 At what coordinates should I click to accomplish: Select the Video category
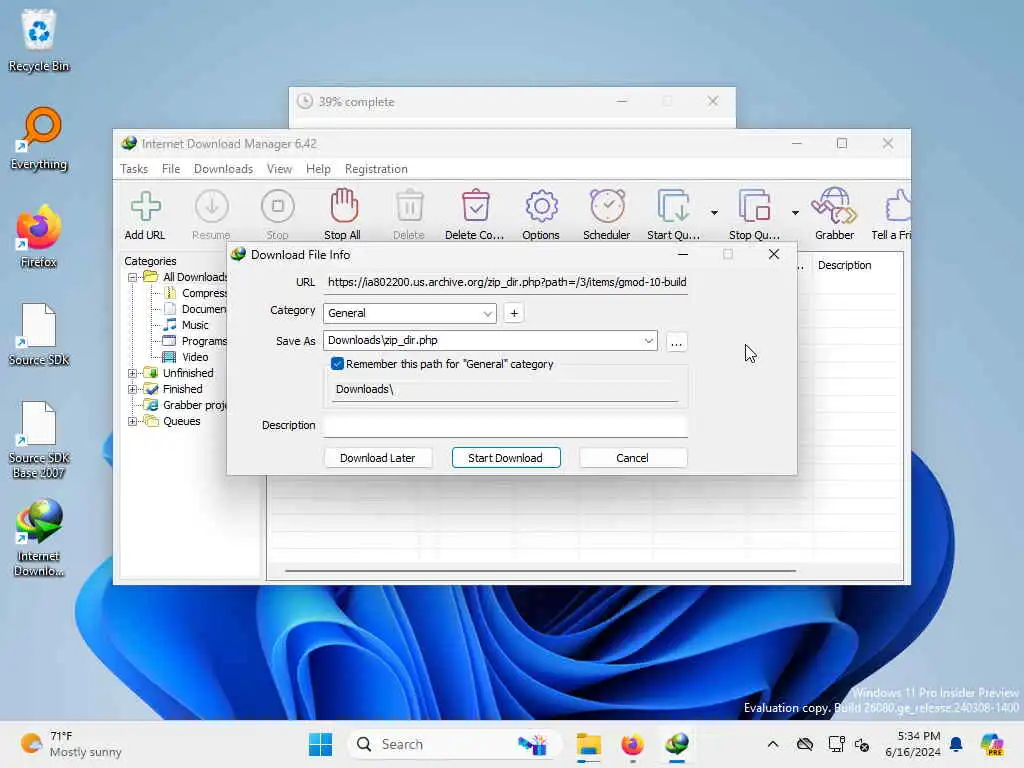pyautogui.click(x=195, y=357)
